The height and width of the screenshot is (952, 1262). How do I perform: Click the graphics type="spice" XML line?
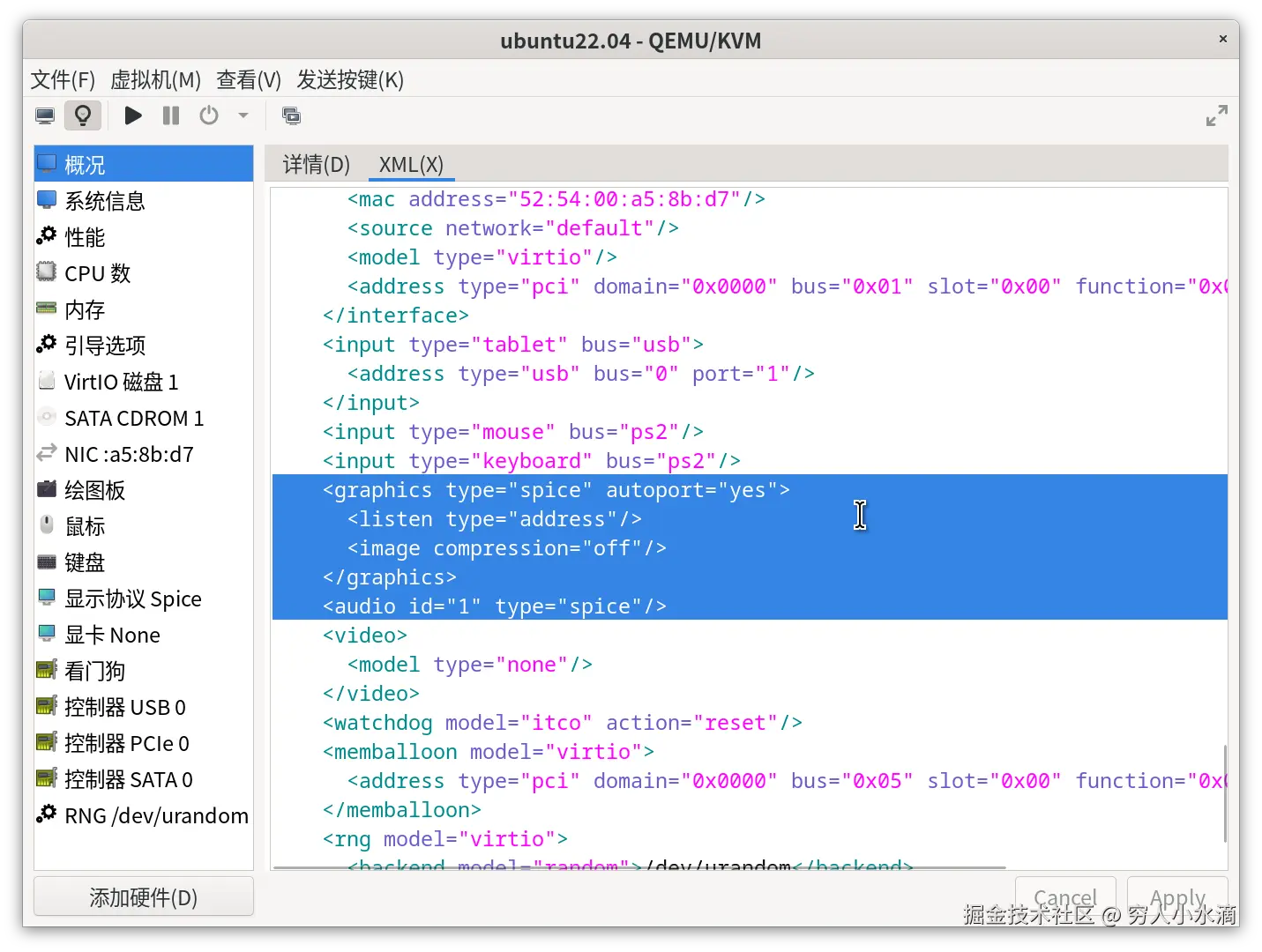tap(556, 490)
